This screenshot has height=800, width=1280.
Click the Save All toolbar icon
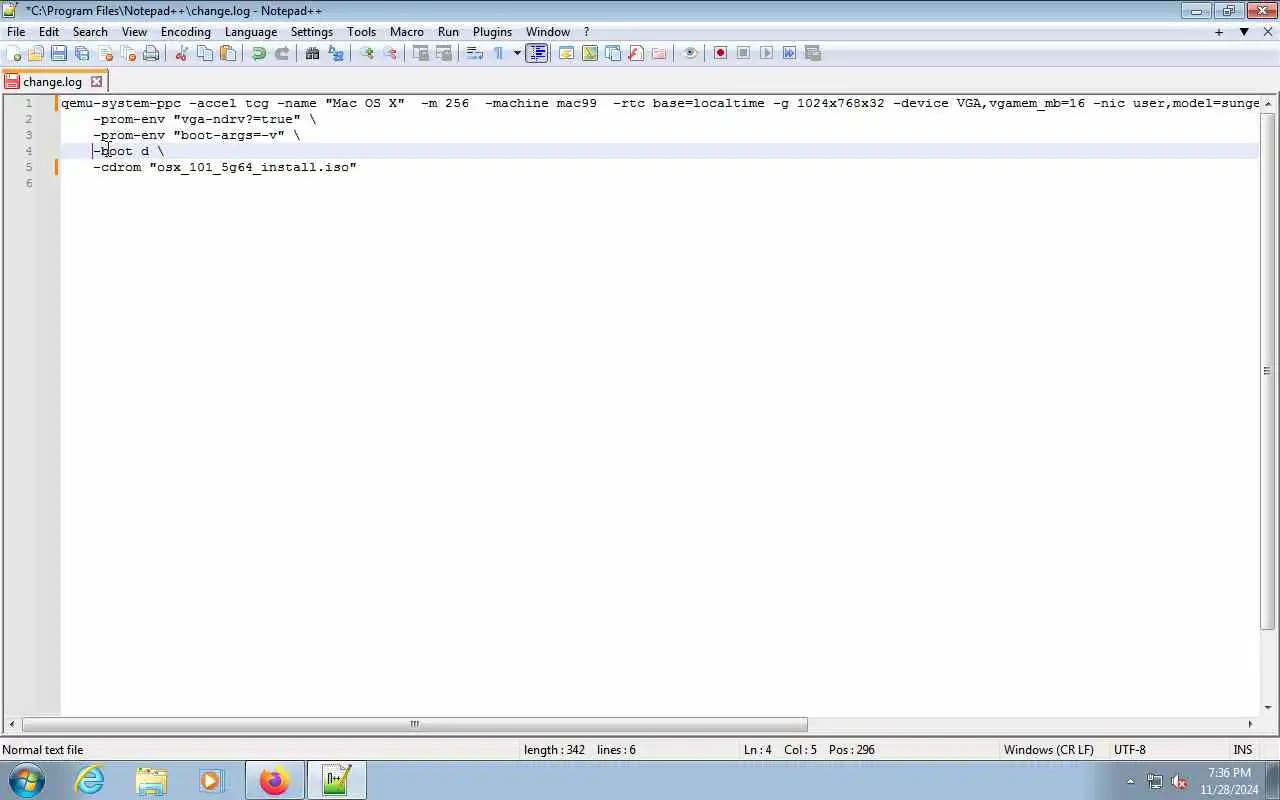point(82,53)
